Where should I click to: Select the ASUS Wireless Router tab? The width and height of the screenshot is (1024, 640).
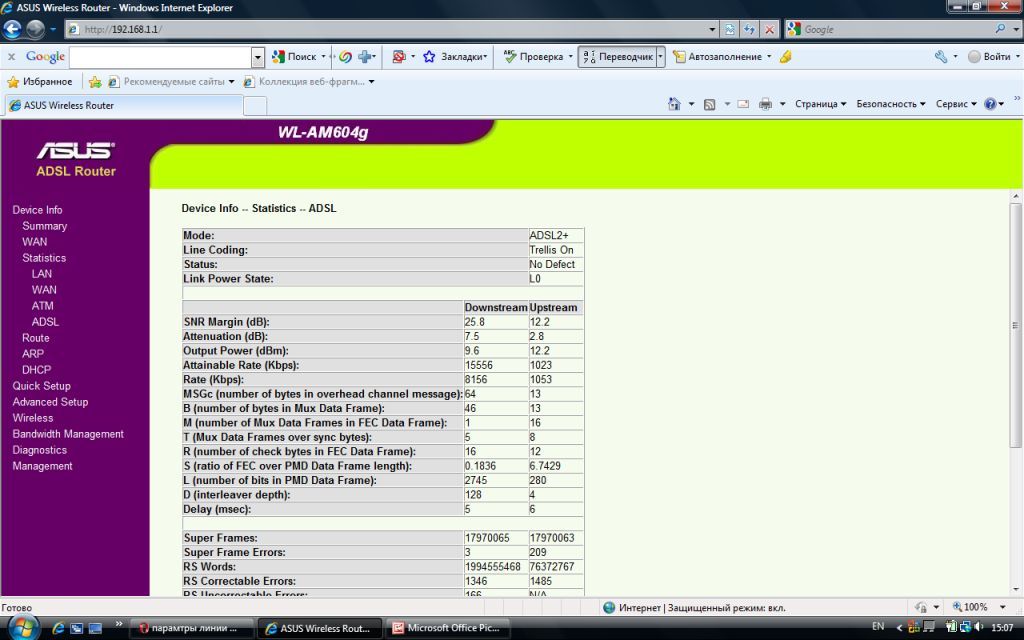click(123, 105)
